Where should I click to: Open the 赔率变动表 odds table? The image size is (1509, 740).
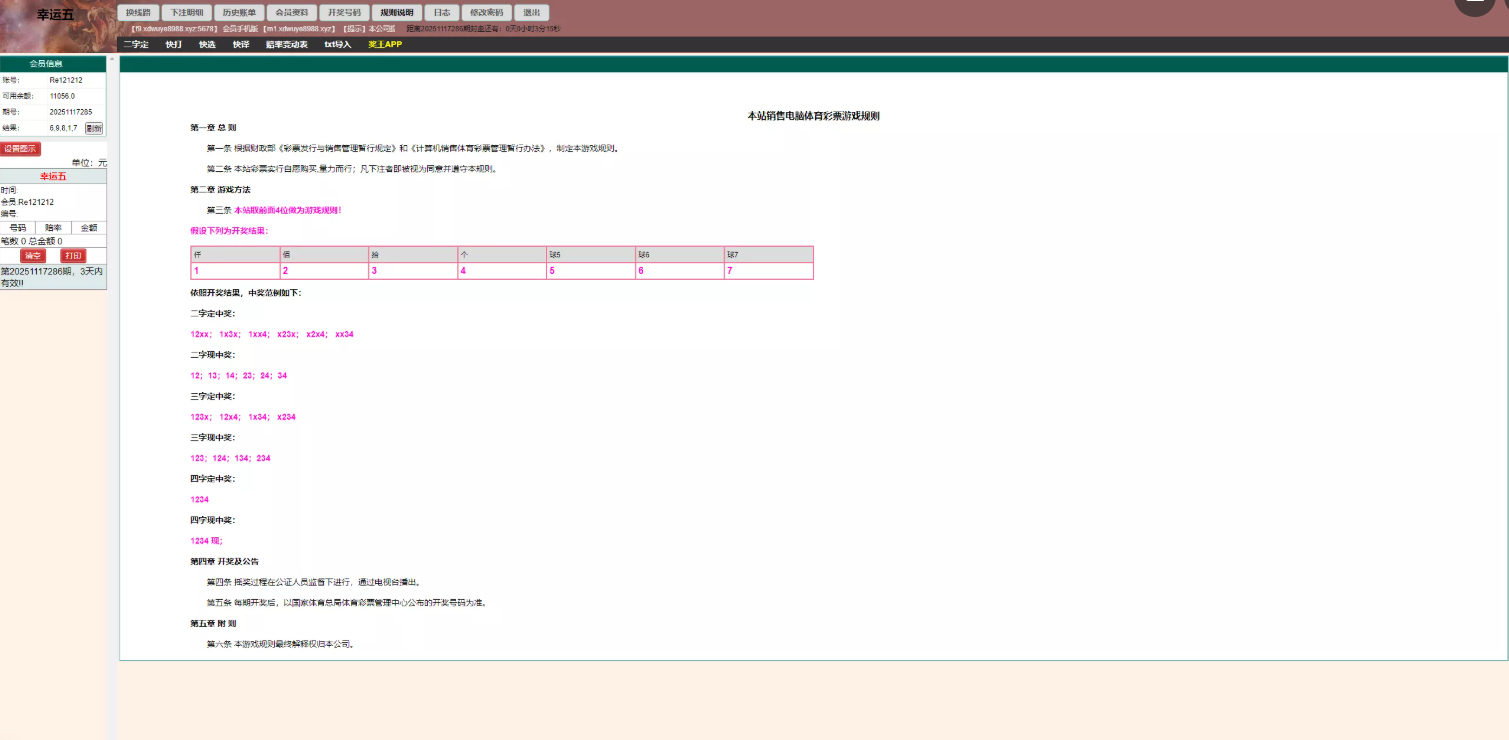coord(287,45)
